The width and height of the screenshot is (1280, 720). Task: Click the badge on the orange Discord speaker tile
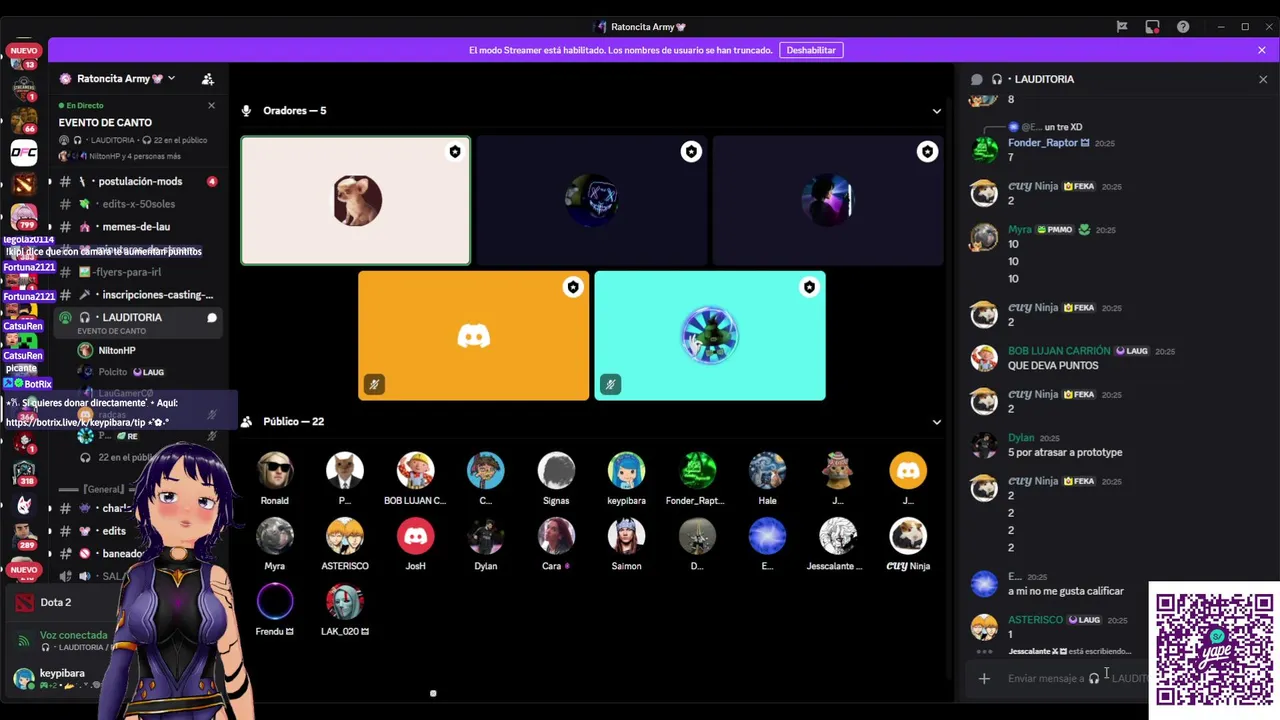(x=573, y=288)
